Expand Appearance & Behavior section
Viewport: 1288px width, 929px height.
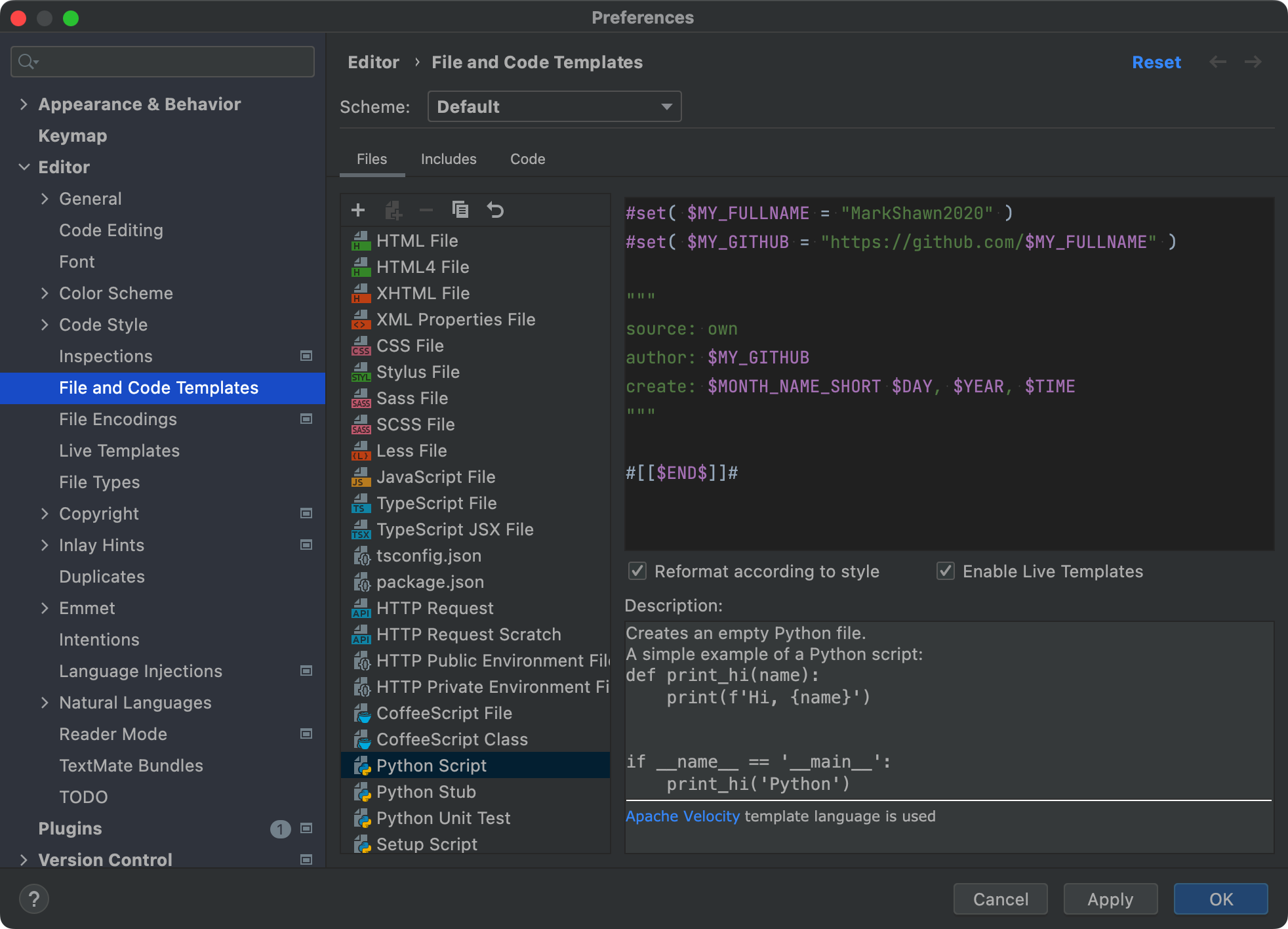pyautogui.click(x=24, y=104)
